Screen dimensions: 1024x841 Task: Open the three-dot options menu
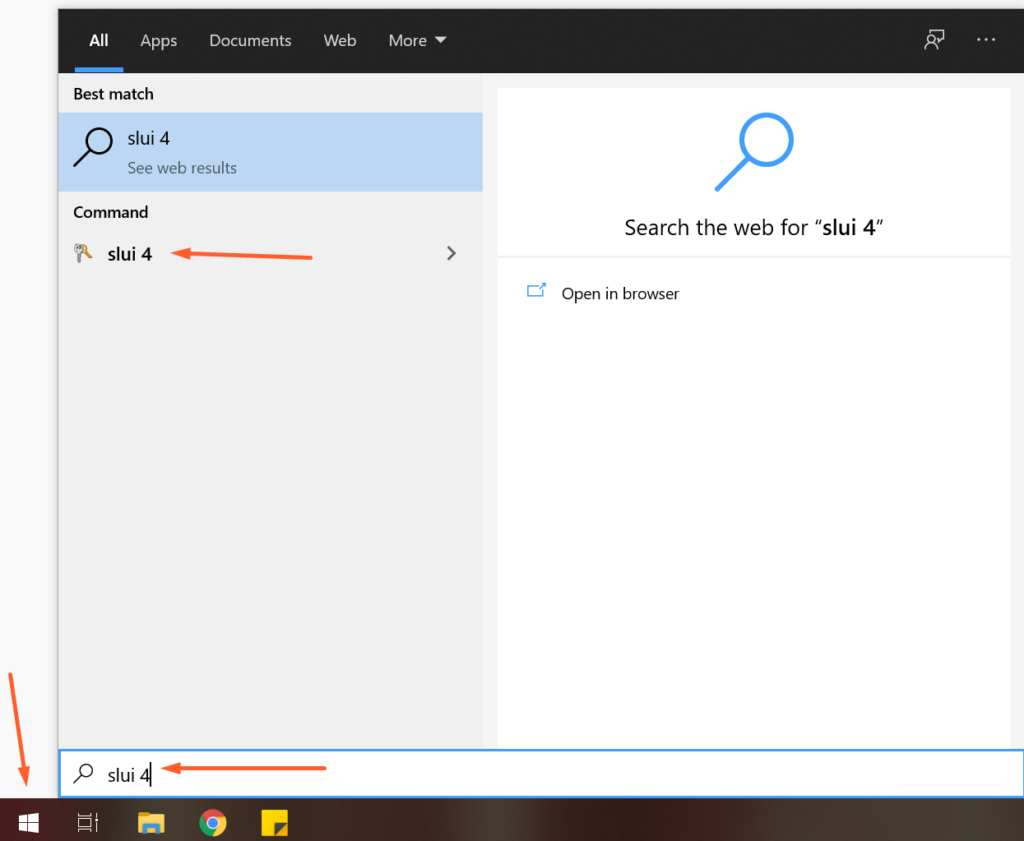pos(985,40)
